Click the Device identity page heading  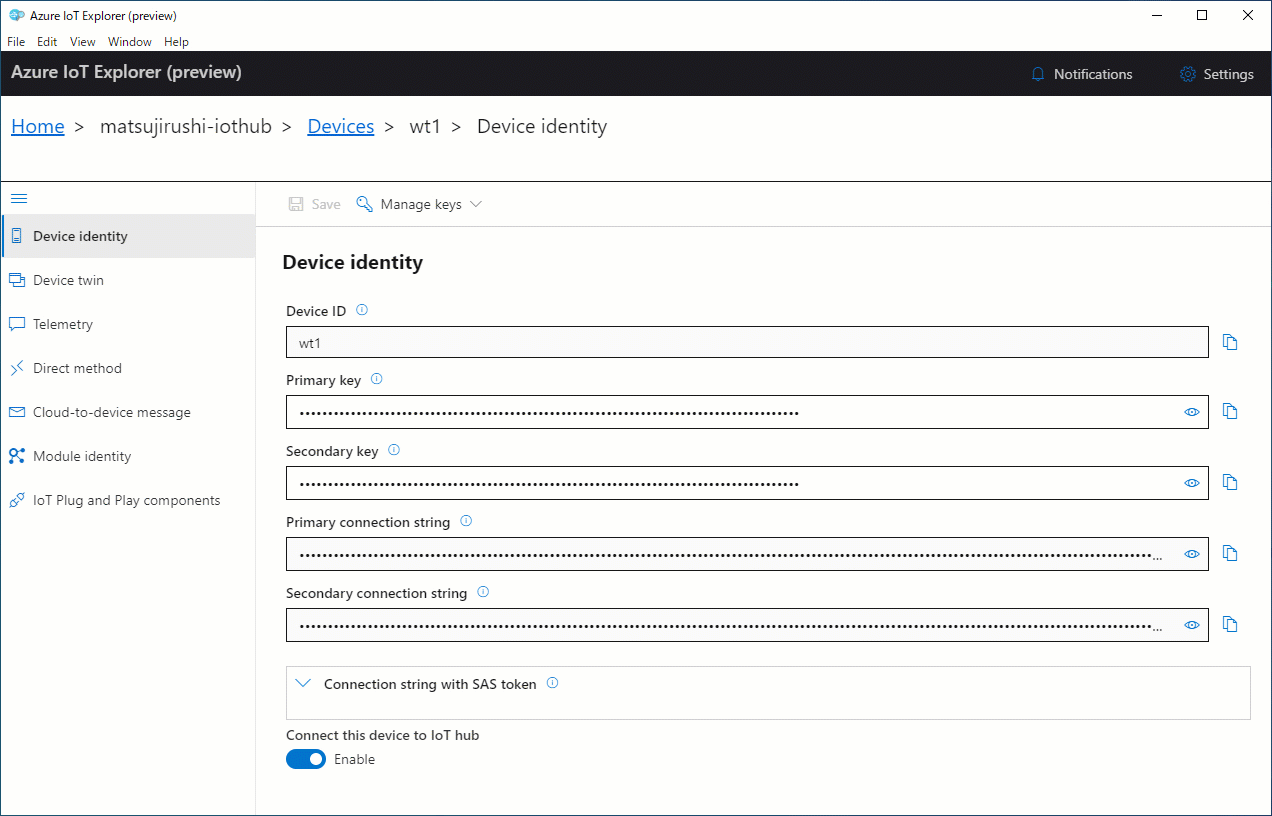[353, 262]
